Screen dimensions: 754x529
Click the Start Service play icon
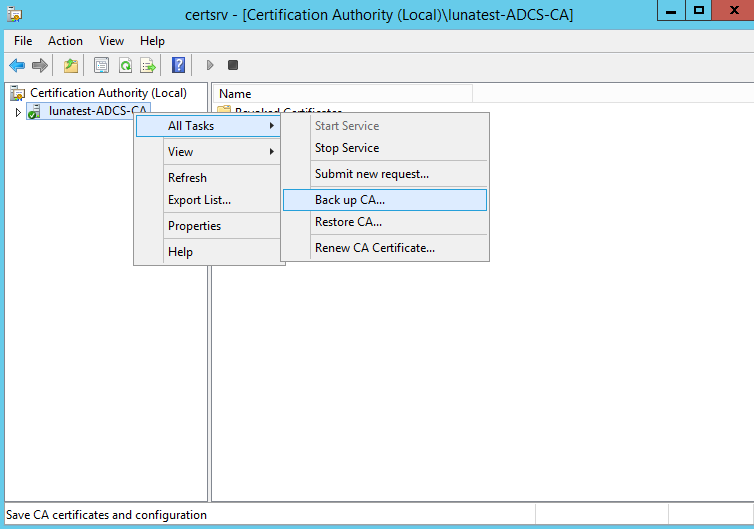tap(210, 65)
